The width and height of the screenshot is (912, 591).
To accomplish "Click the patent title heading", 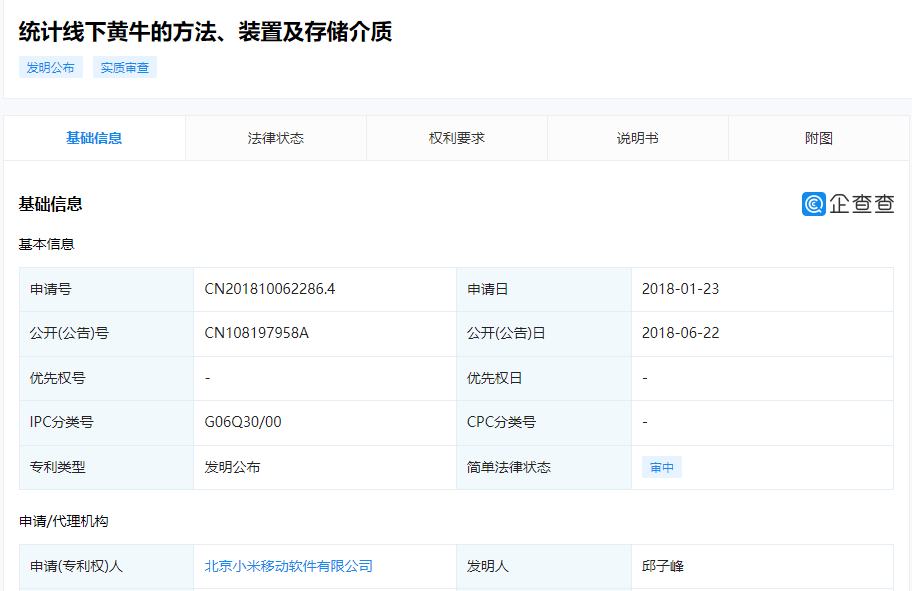I will pyautogui.click(x=205, y=32).
